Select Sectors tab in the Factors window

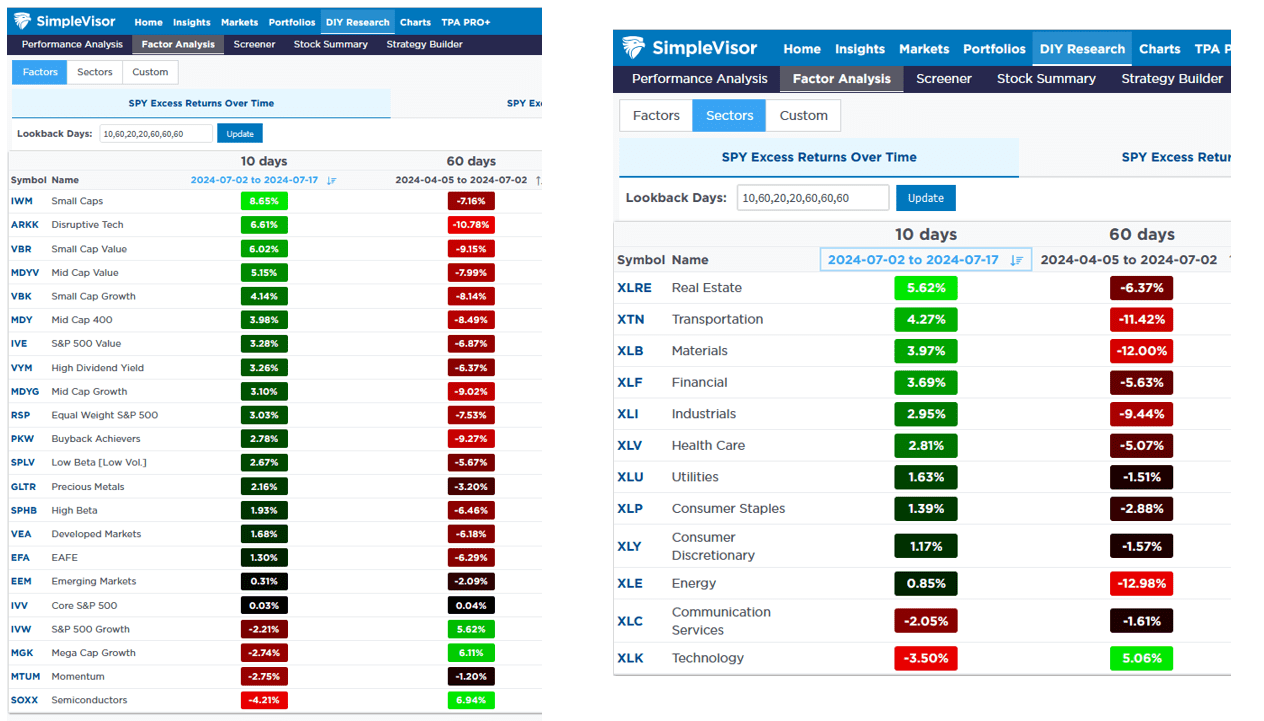coord(95,72)
